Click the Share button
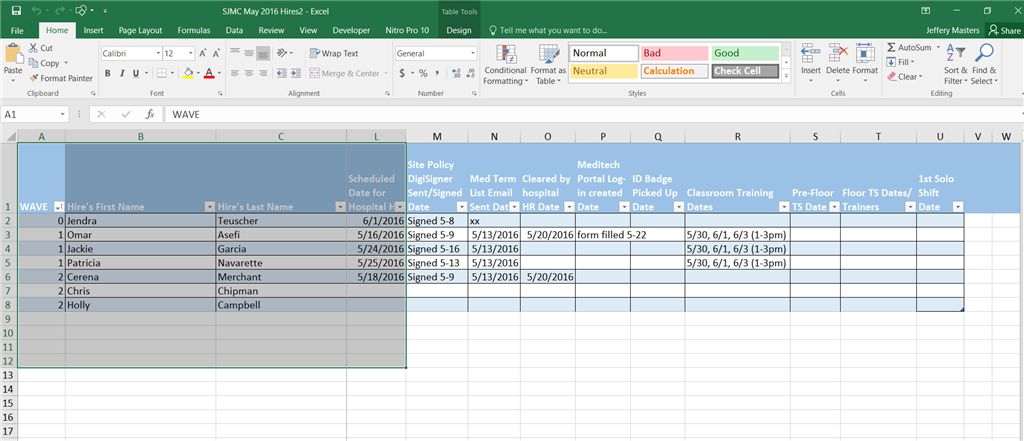1024x441 pixels. [1005, 30]
